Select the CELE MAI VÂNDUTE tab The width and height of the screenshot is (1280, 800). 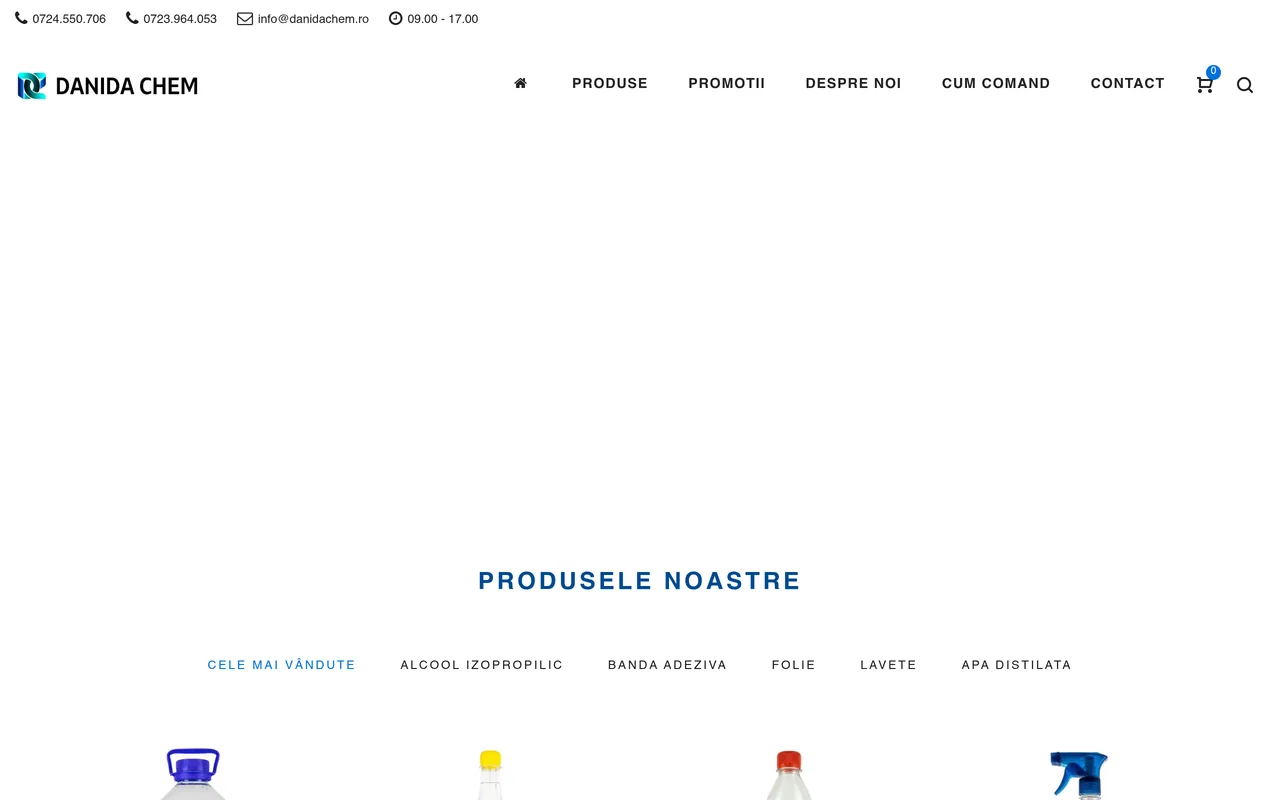(x=282, y=665)
